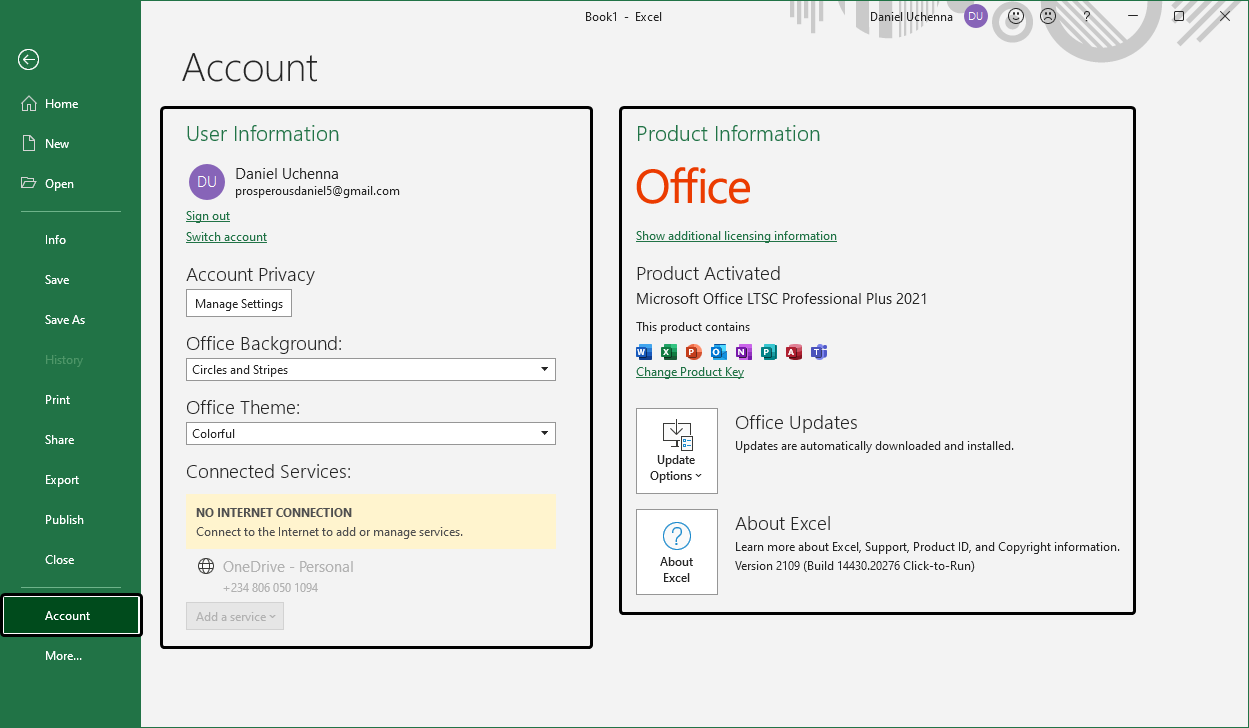Select Print in the sidebar
The height and width of the screenshot is (728, 1249).
click(x=58, y=400)
